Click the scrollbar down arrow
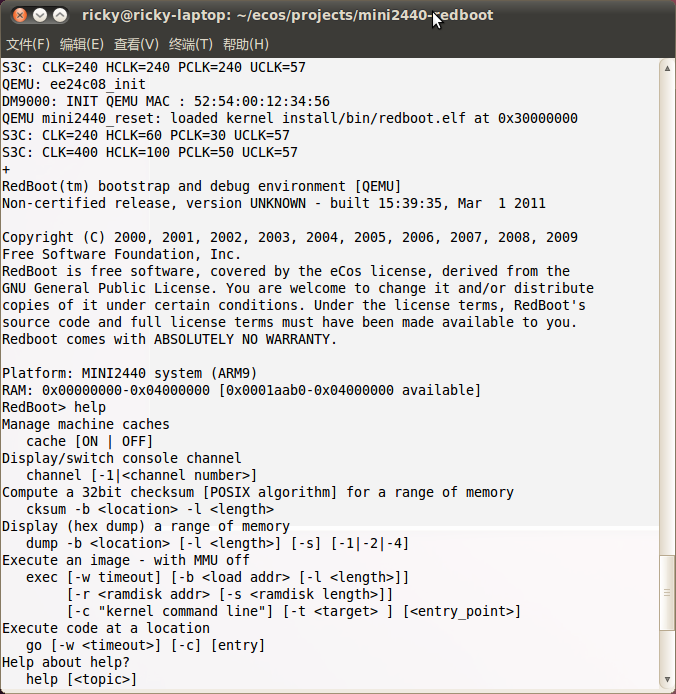This screenshot has height=694, width=676. click(667, 679)
